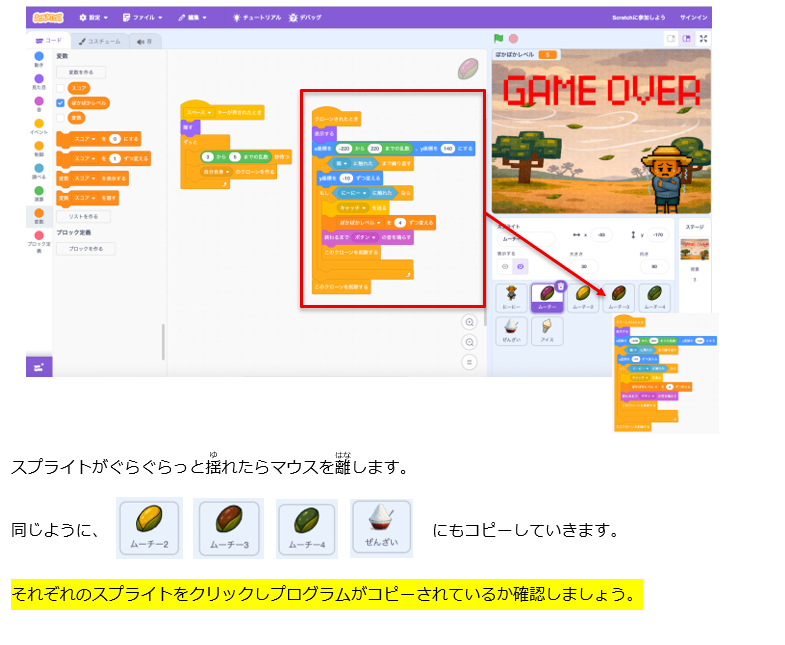Image resolution: width=785 pixels, height=645 pixels.
Task: Zoom in on the code workspace
Action: point(469,322)
